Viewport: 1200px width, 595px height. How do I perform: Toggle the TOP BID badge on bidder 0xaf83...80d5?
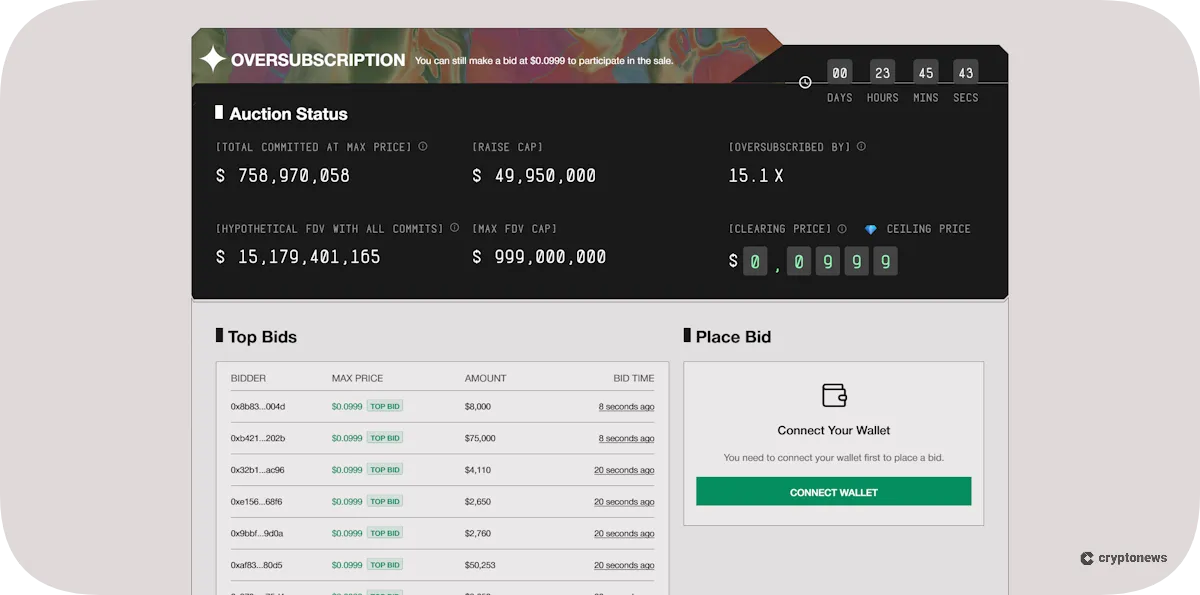click(x=385, y=565)
